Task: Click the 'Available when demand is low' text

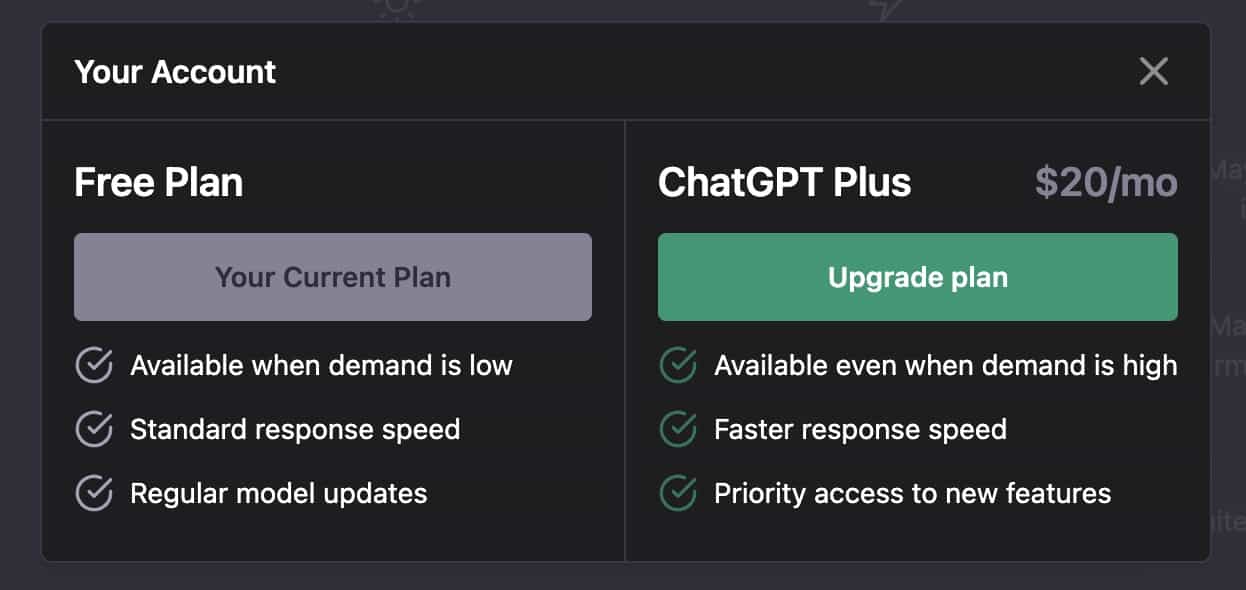Action: pos(321,365)
